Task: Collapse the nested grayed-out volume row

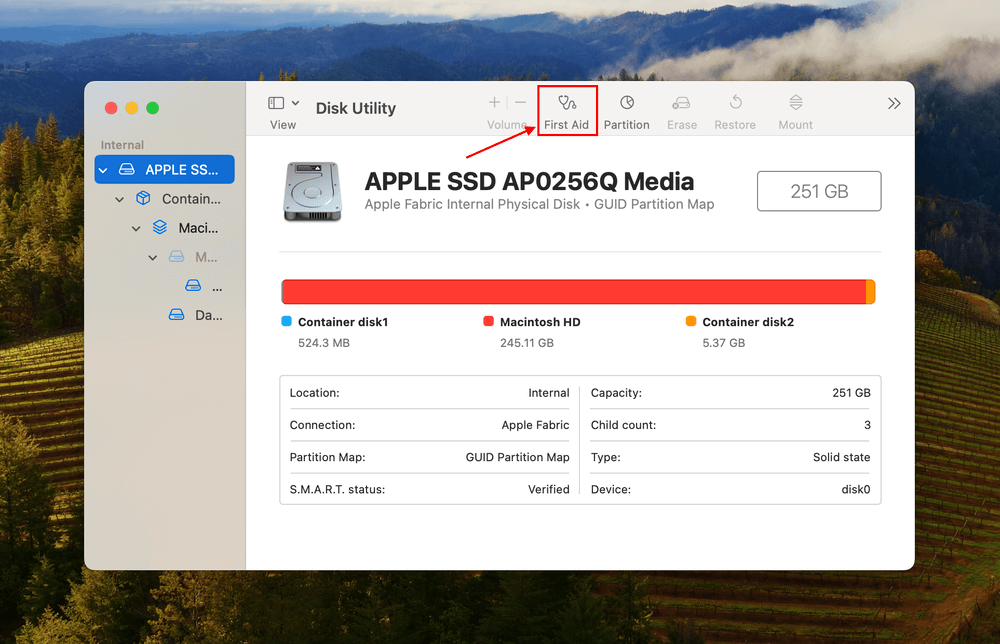Action: pos(153,257)
